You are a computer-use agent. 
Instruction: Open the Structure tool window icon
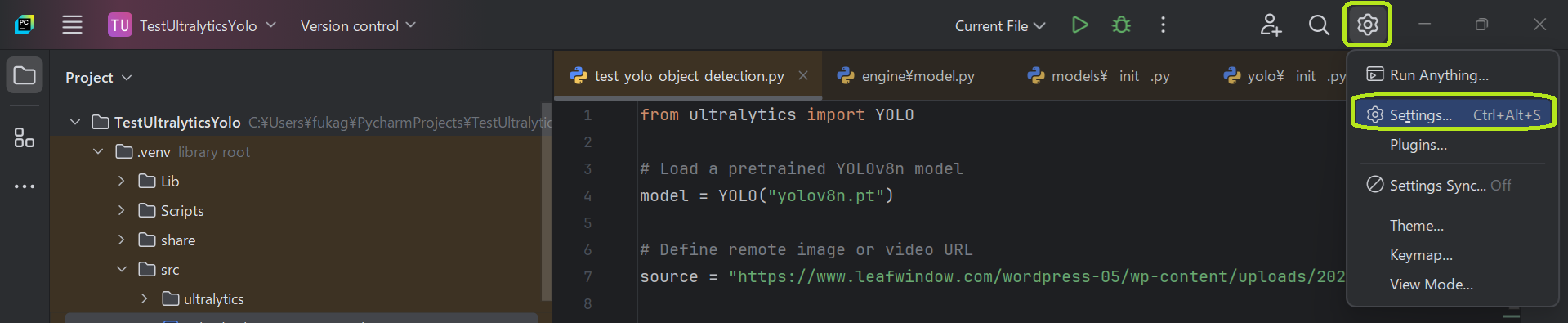(25, 137)
